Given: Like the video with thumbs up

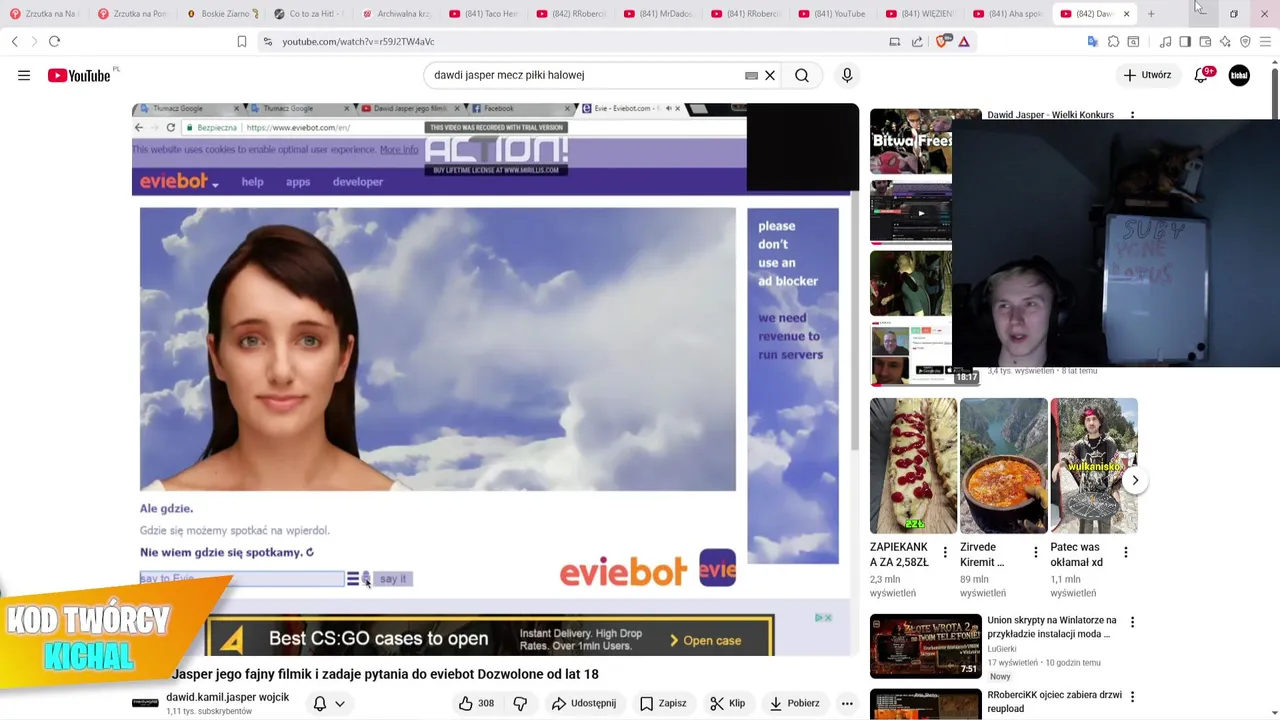Looking at the screenshot, I should [477, 703].
